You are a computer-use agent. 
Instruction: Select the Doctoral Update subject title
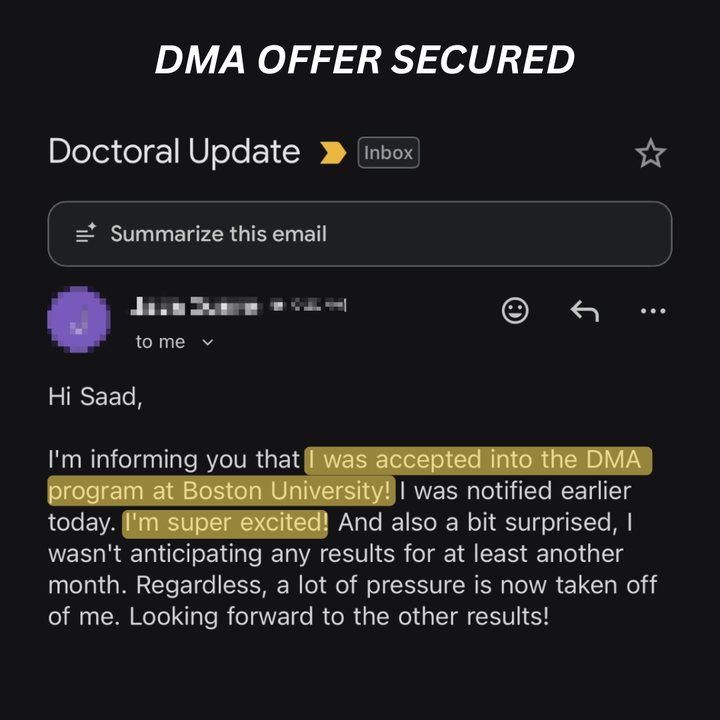174,152
